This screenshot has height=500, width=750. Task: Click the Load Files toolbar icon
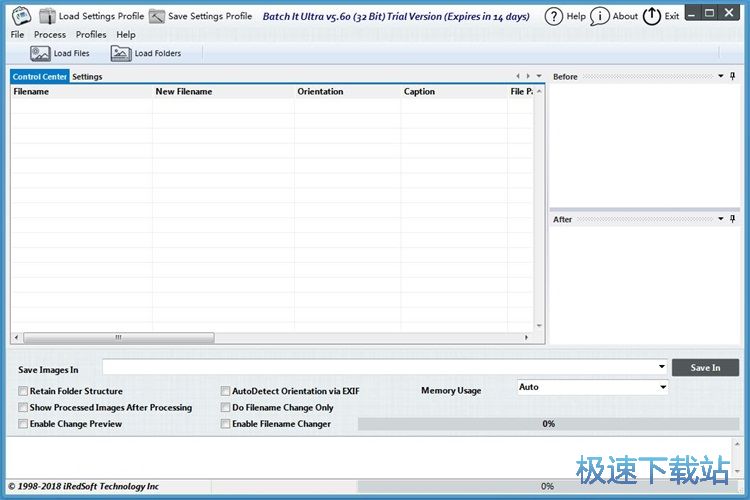[x=40, y=53]
